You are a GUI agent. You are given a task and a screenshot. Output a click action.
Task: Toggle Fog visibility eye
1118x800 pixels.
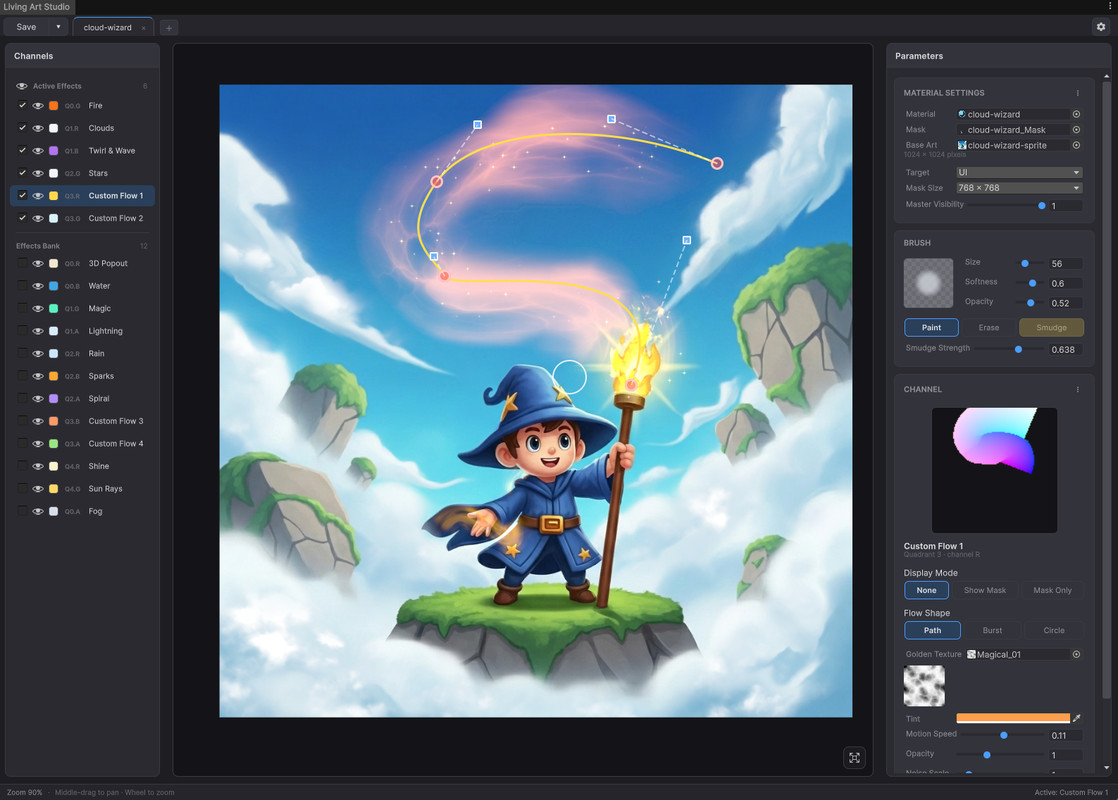(38, 511)
